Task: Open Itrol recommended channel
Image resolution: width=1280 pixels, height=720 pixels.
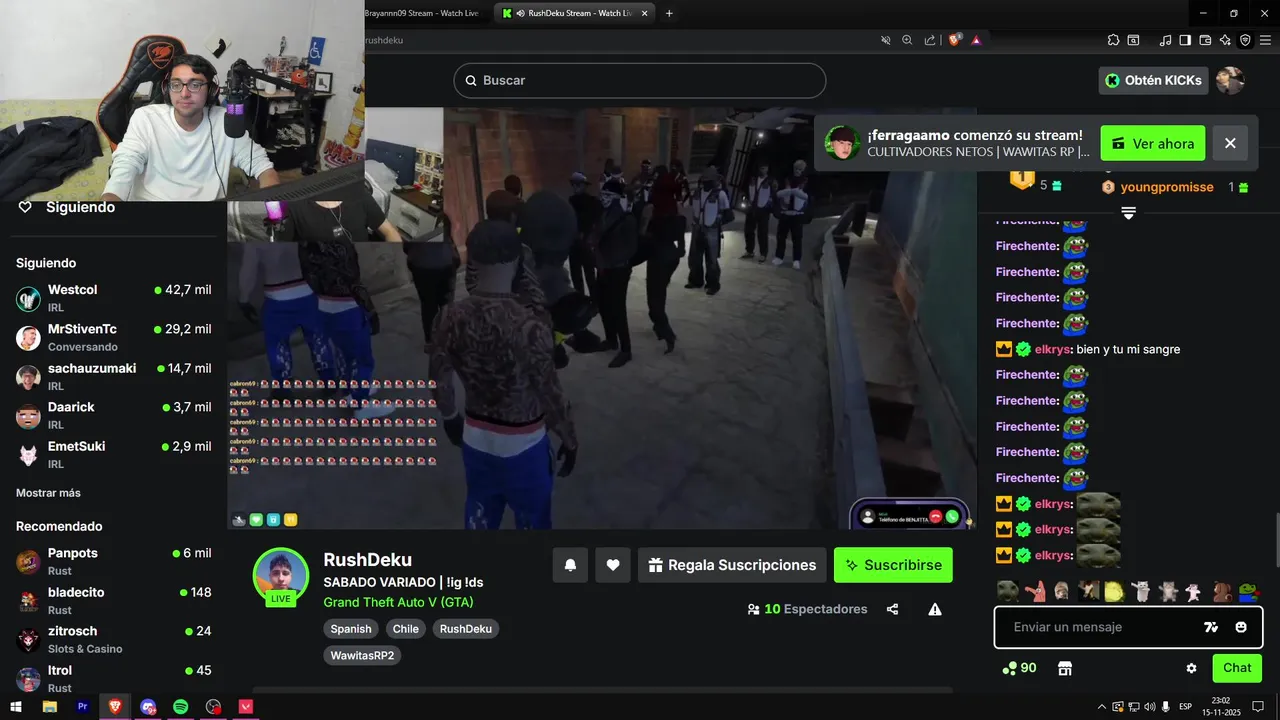Action: point(114,678)
